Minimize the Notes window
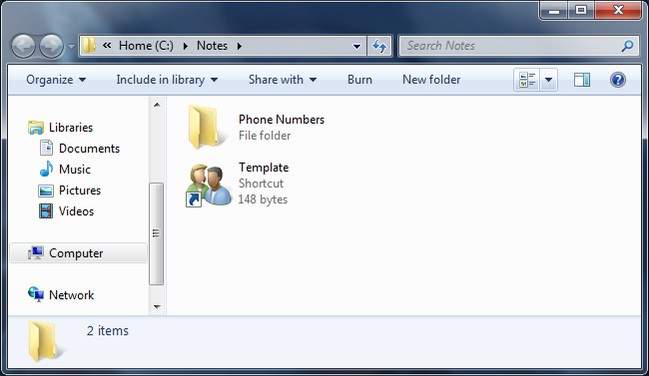 554,10
